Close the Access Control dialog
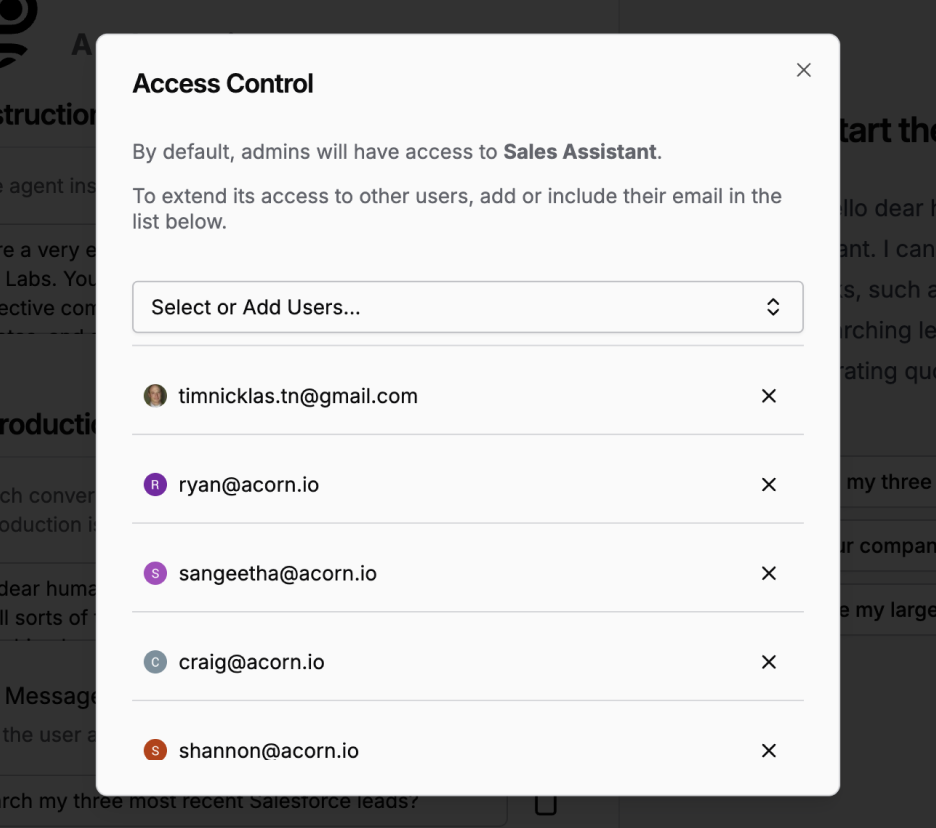 click(x=803, y=70)
